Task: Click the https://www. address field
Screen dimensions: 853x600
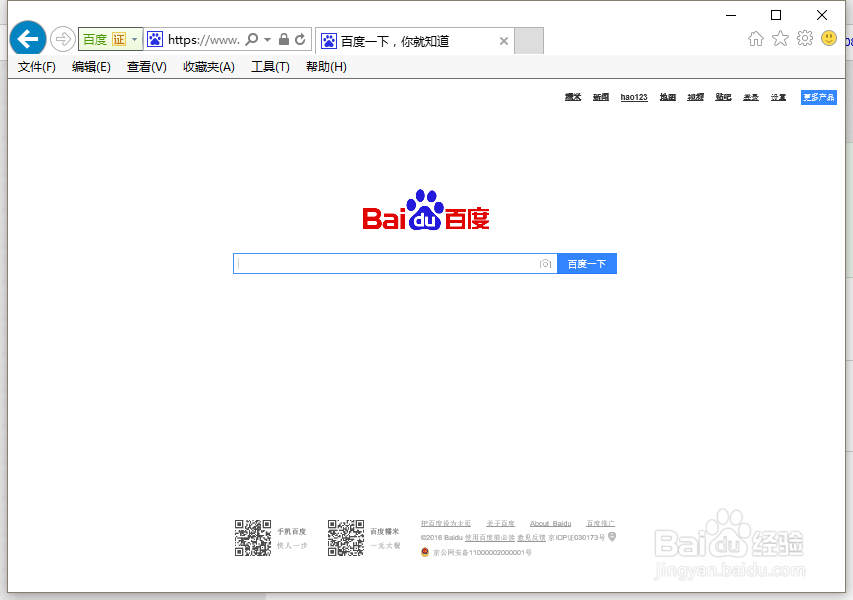Action: pos(203,40)
